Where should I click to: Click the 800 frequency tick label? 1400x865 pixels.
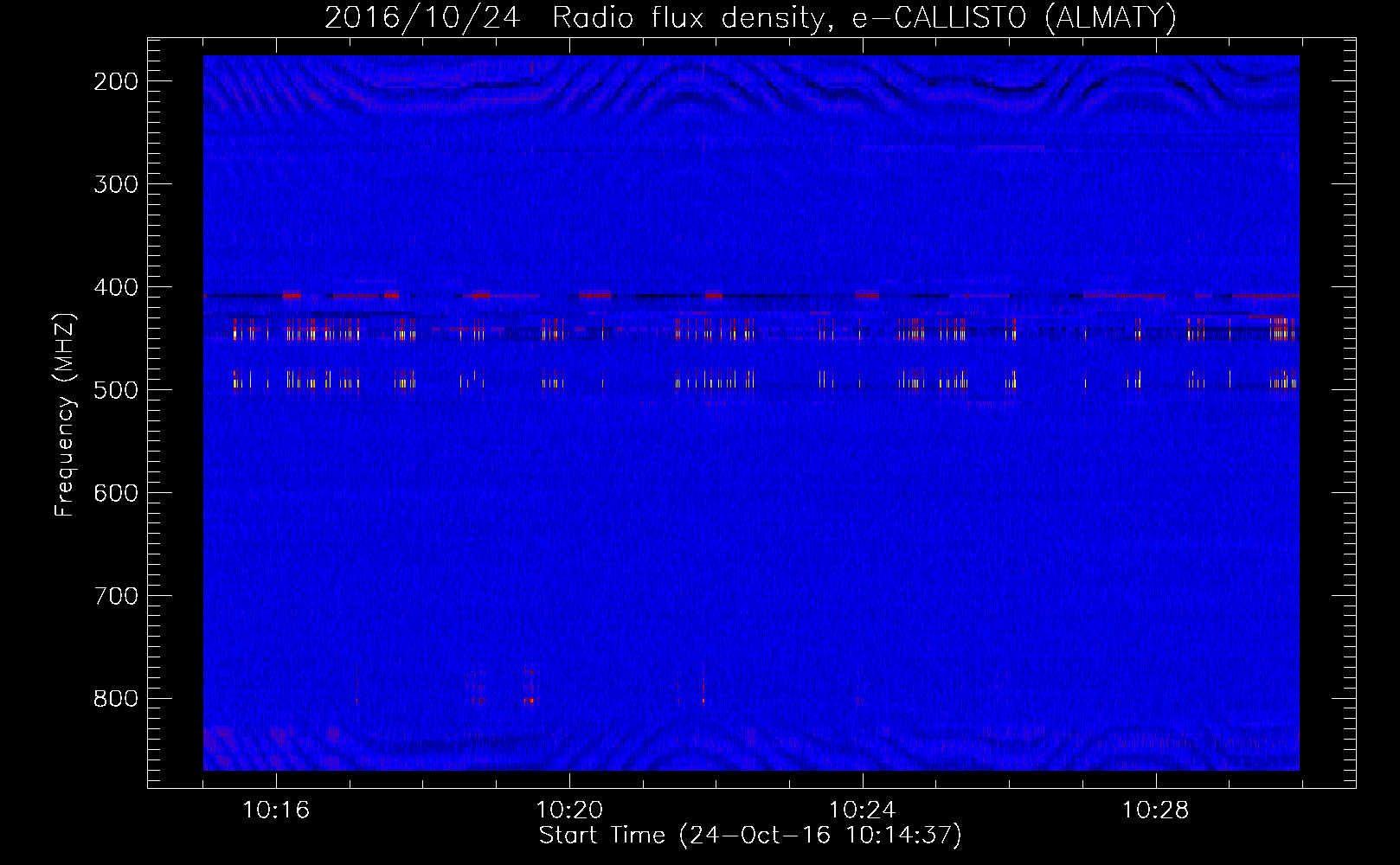(116, 699)
